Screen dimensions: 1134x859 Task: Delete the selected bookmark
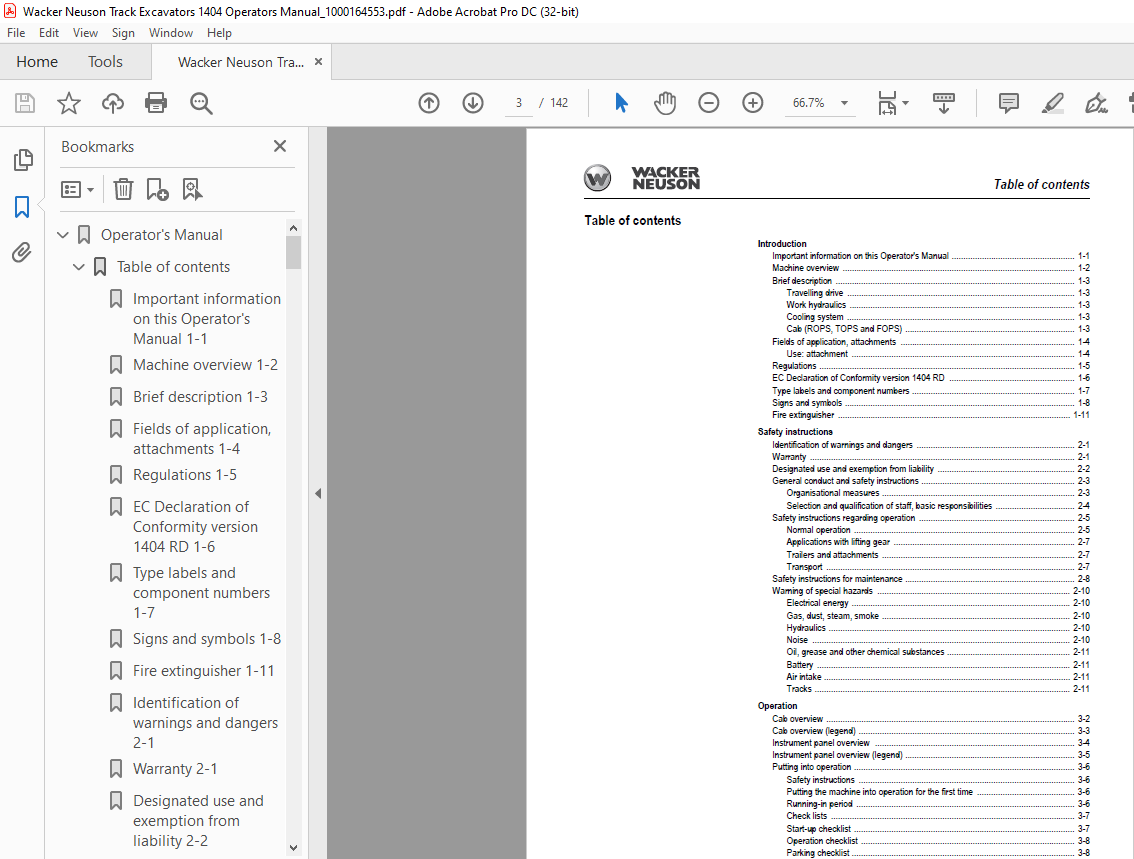pyautogui.click(x=123, y=189)
